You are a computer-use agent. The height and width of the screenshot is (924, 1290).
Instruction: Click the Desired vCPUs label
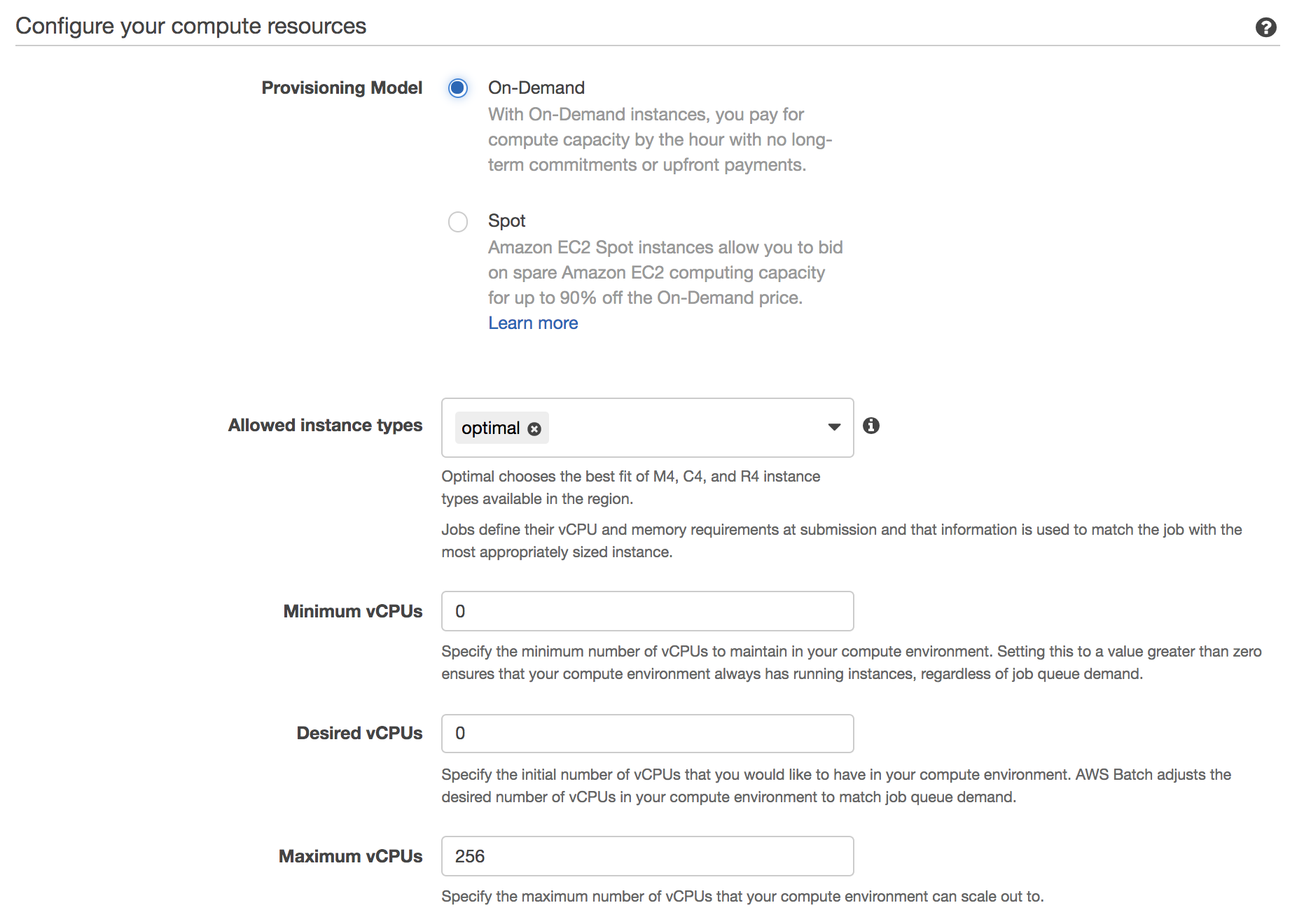coord(359,733)
